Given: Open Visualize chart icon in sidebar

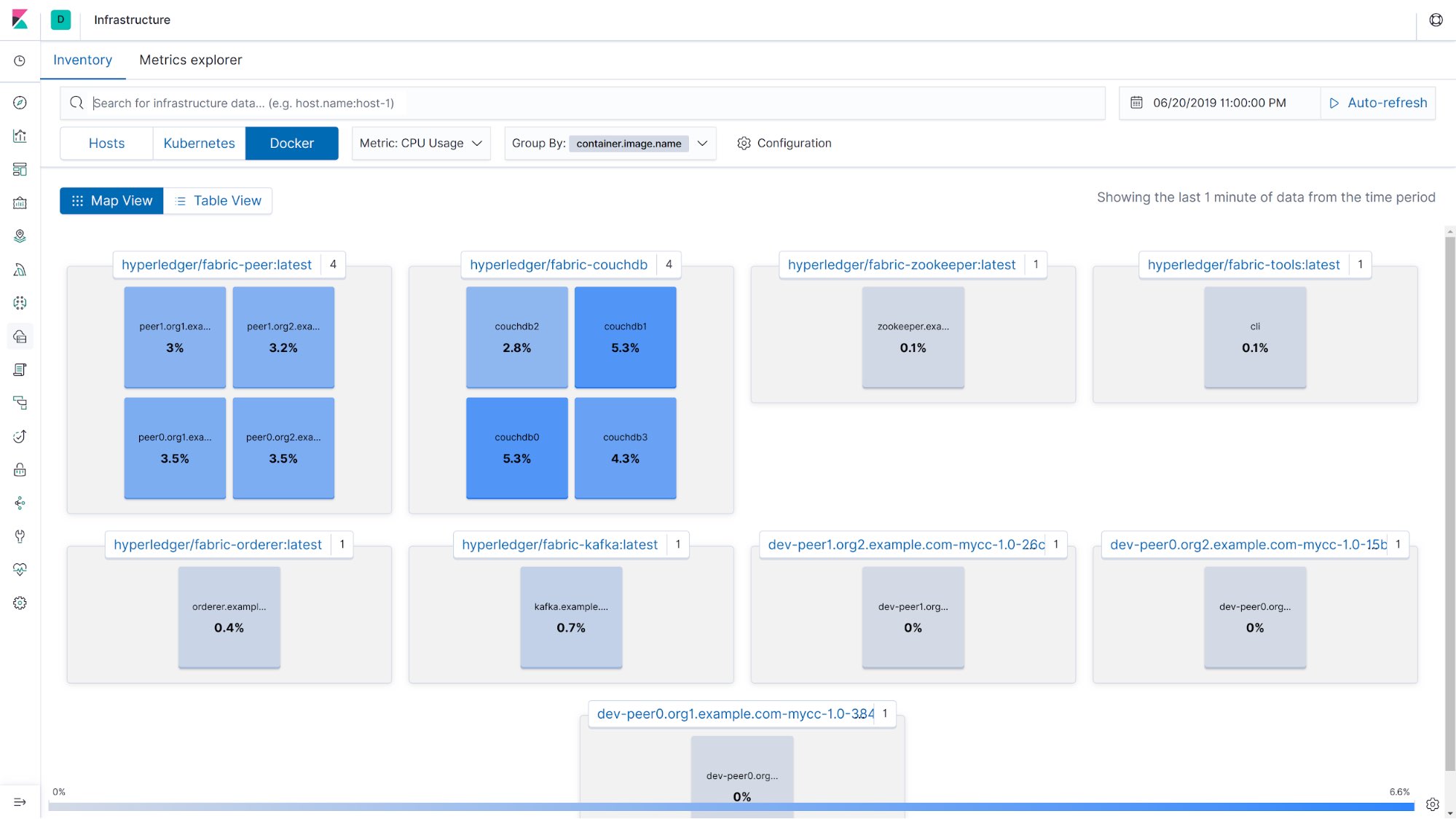Looking at the screenshot, I should 20,136.
